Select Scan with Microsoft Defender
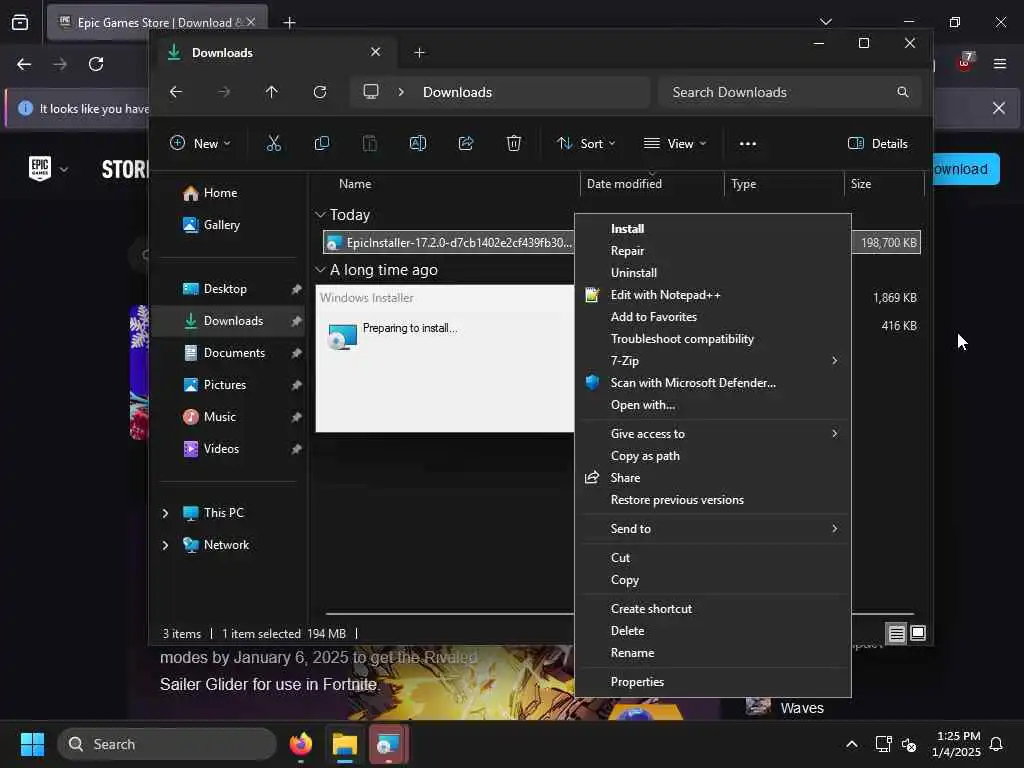 point(712,383)
